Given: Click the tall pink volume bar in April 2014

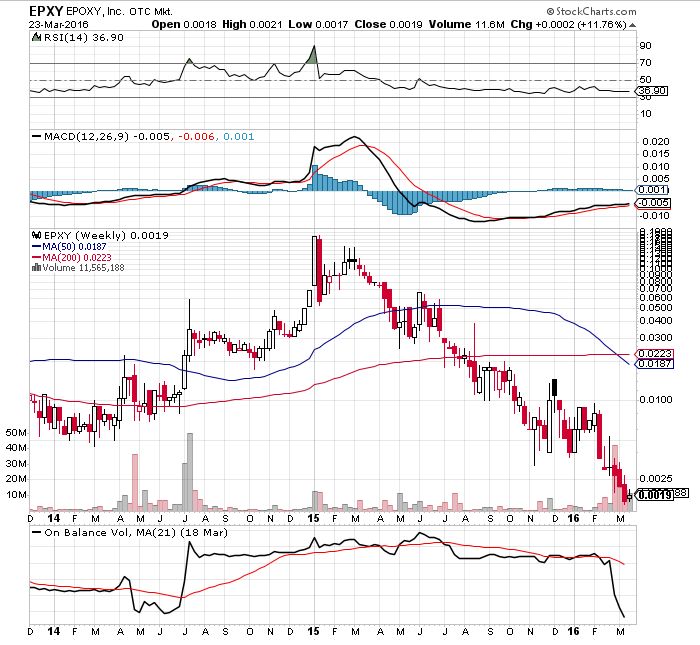Looking at the screenshot, I should click(135, 483).
